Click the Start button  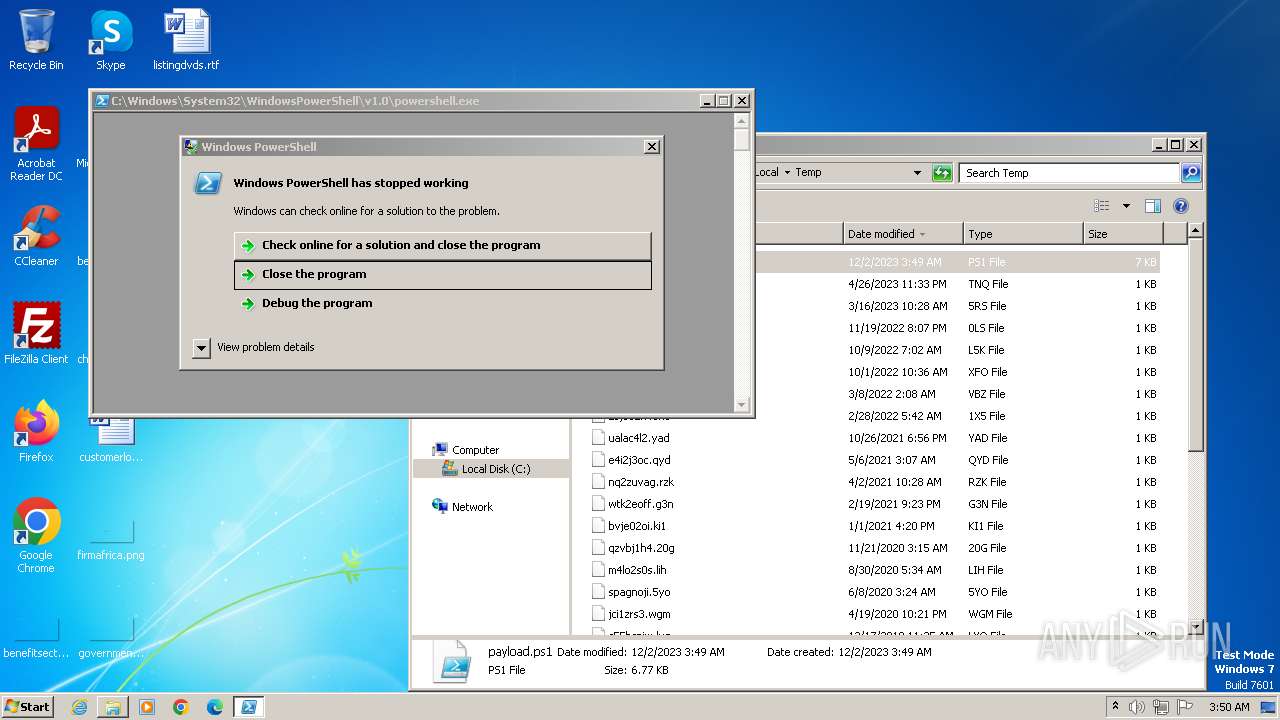tap(27, 706)
